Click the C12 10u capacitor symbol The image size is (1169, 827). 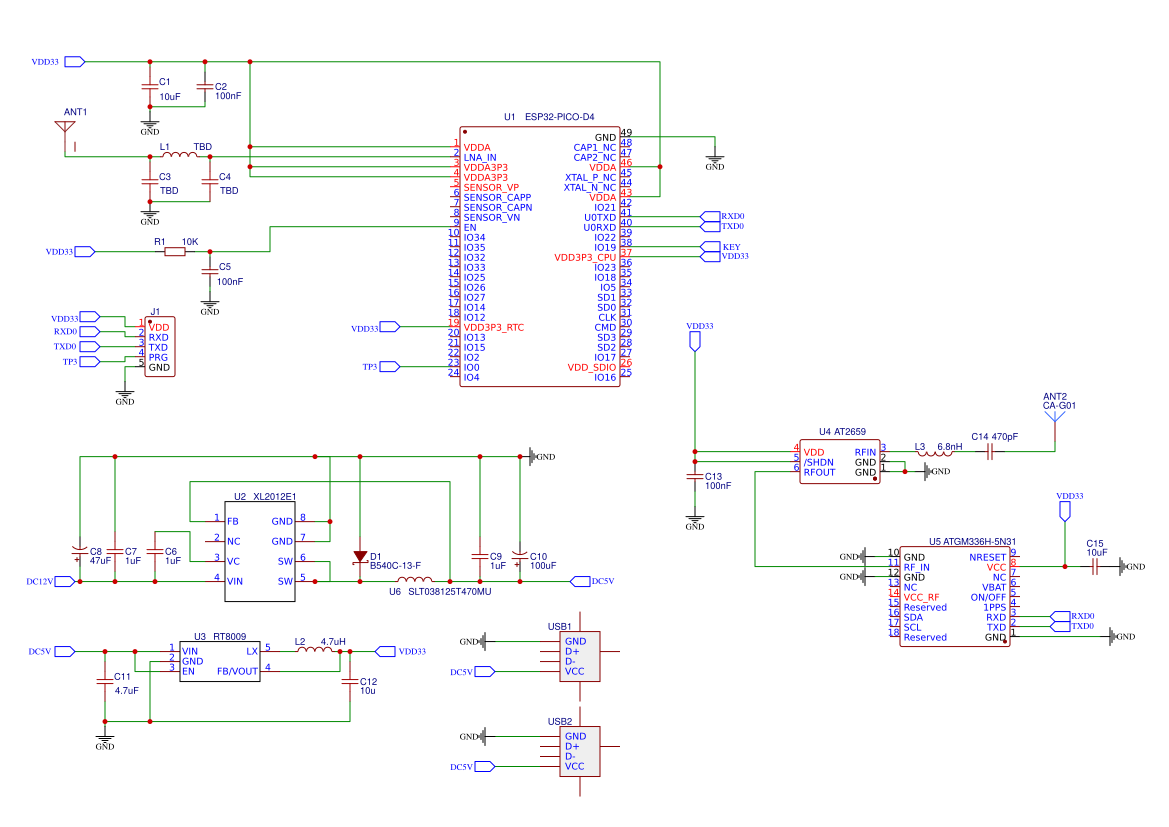350,682
